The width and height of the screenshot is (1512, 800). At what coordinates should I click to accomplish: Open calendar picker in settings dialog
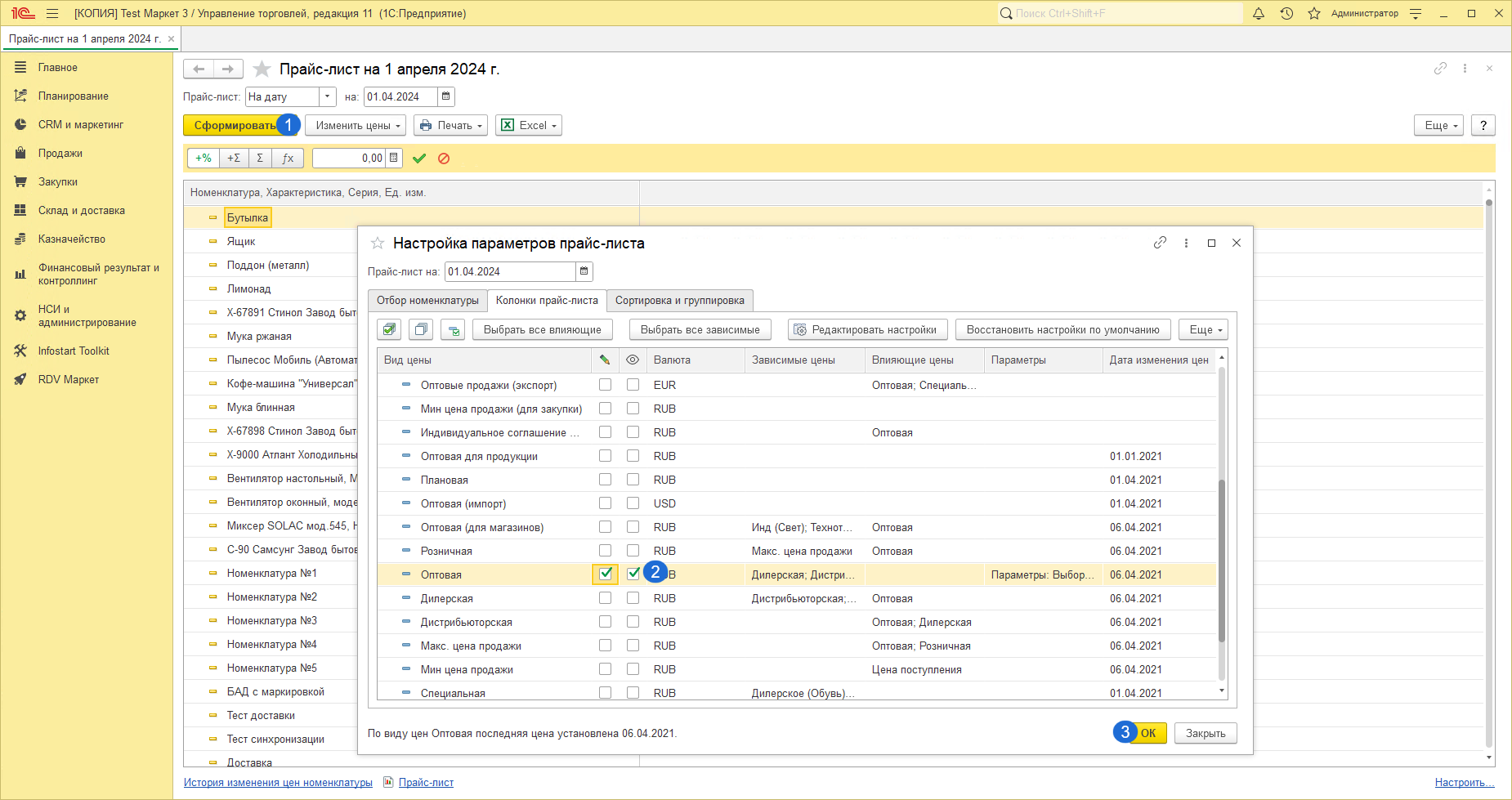coord(584,271)
